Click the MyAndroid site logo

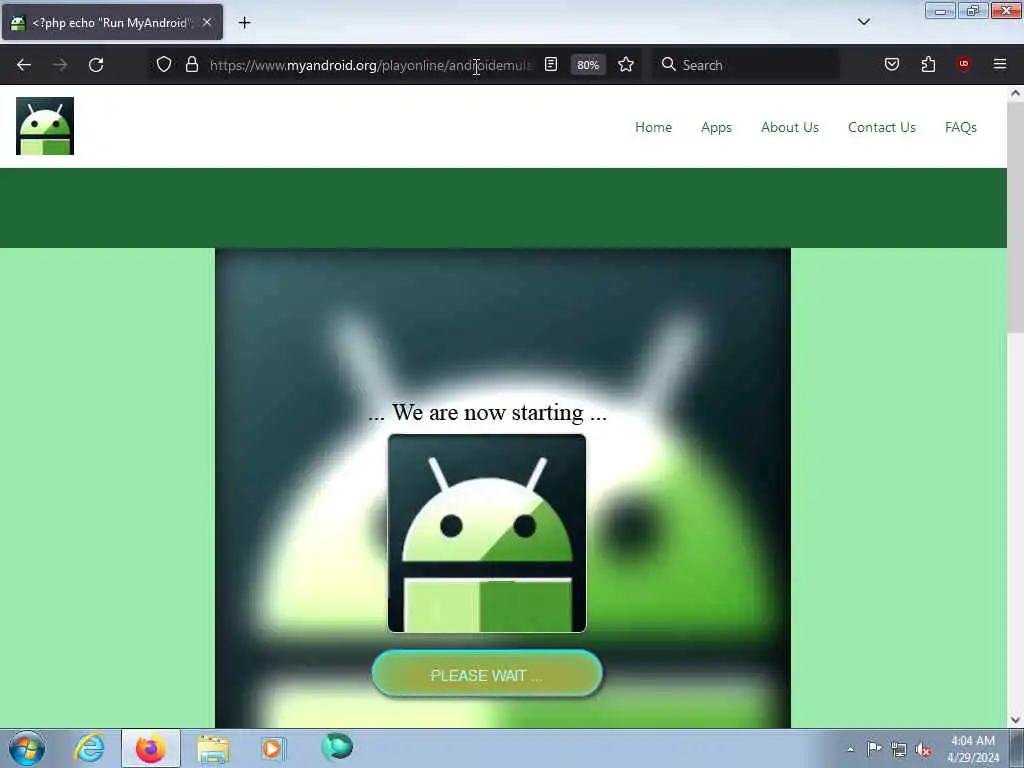pos(44,126)
